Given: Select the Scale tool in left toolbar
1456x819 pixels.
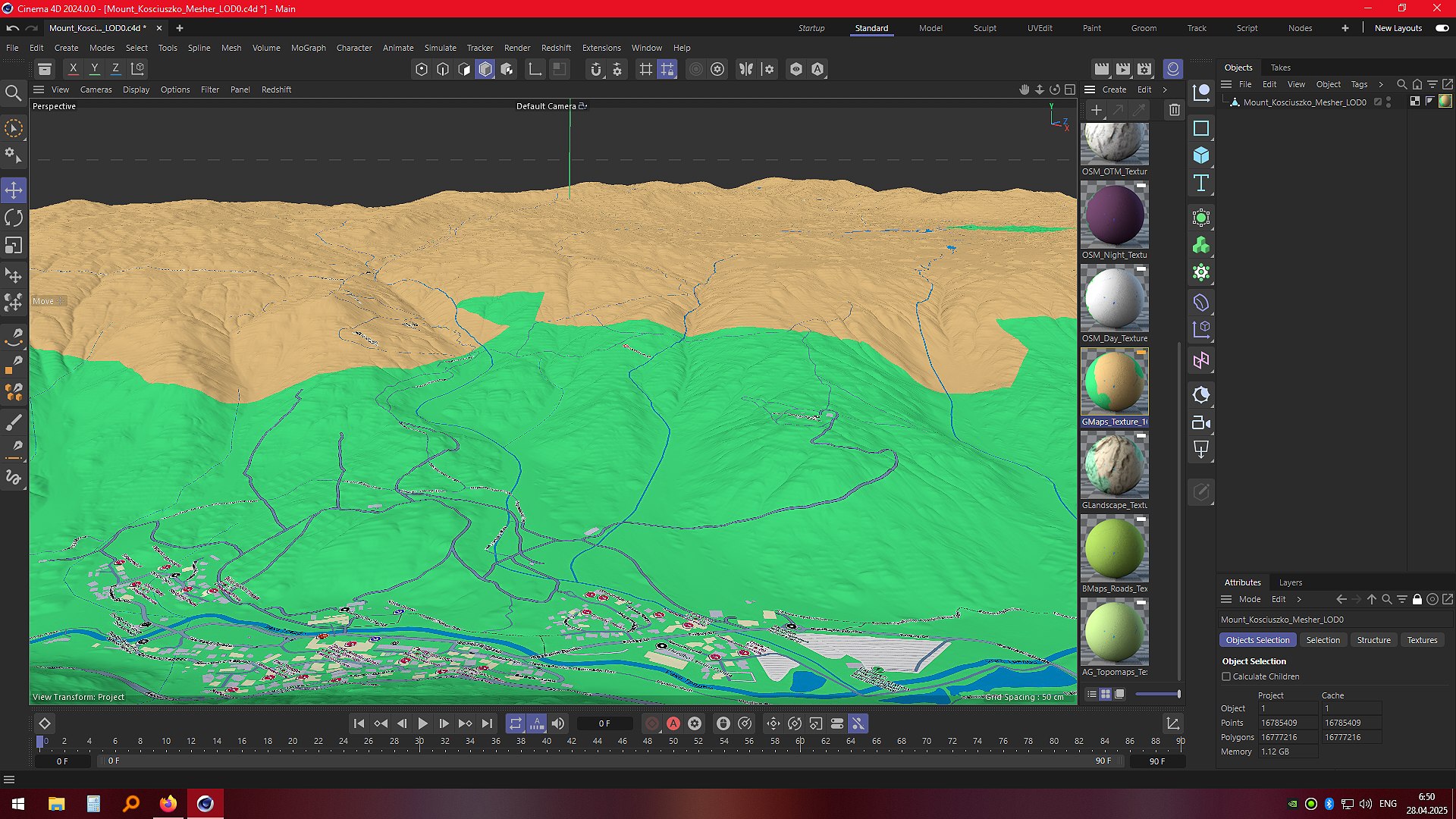Looking at the screenshot, I should coord(14,246).
